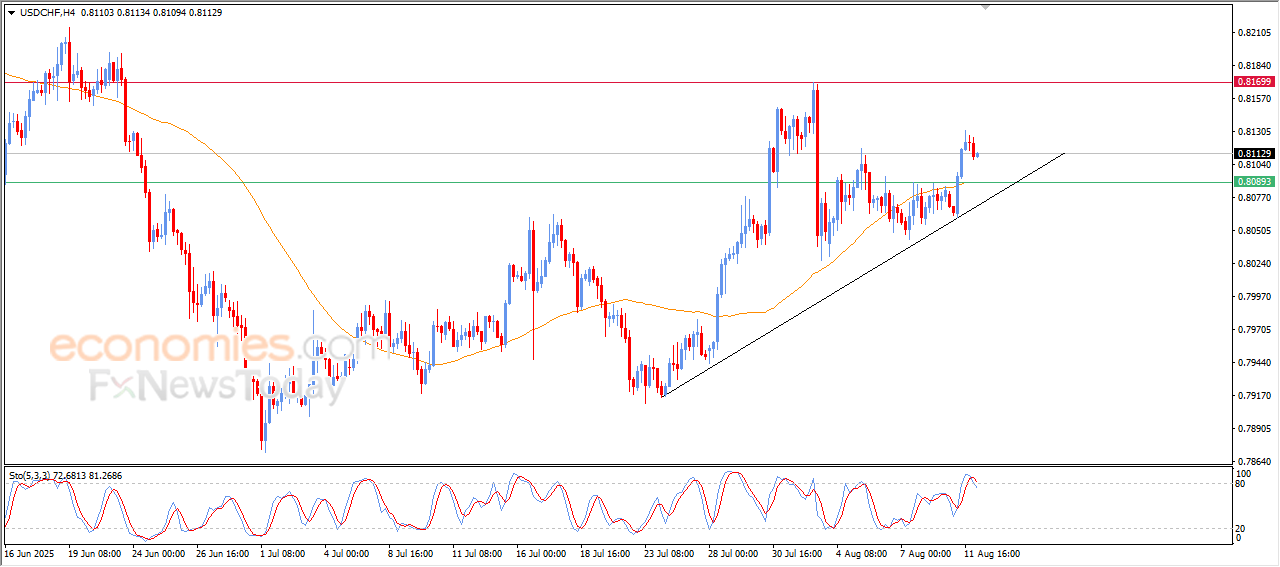Click the 0.81570 price axis value

(x=1254, y=99)
